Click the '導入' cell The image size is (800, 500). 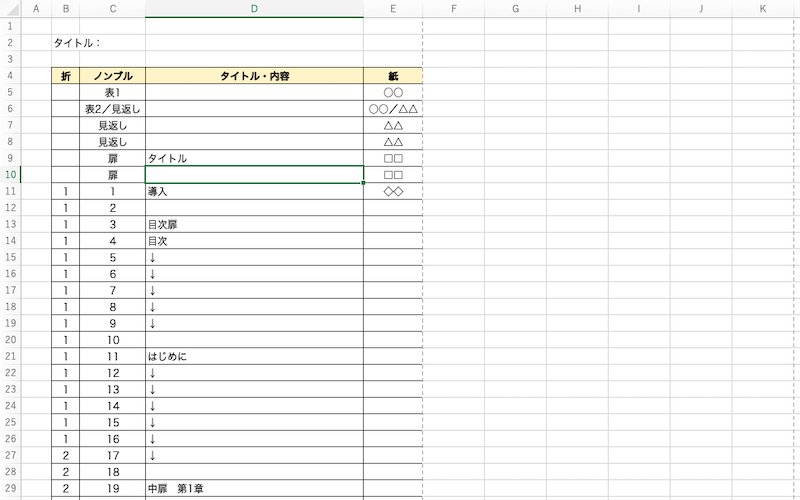[254, 191]
